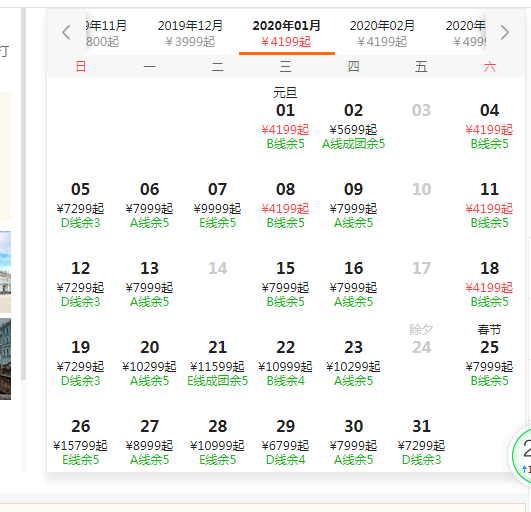Advance months with right arrow
This screenshot has height=512, width=531.
click(505, 33)
